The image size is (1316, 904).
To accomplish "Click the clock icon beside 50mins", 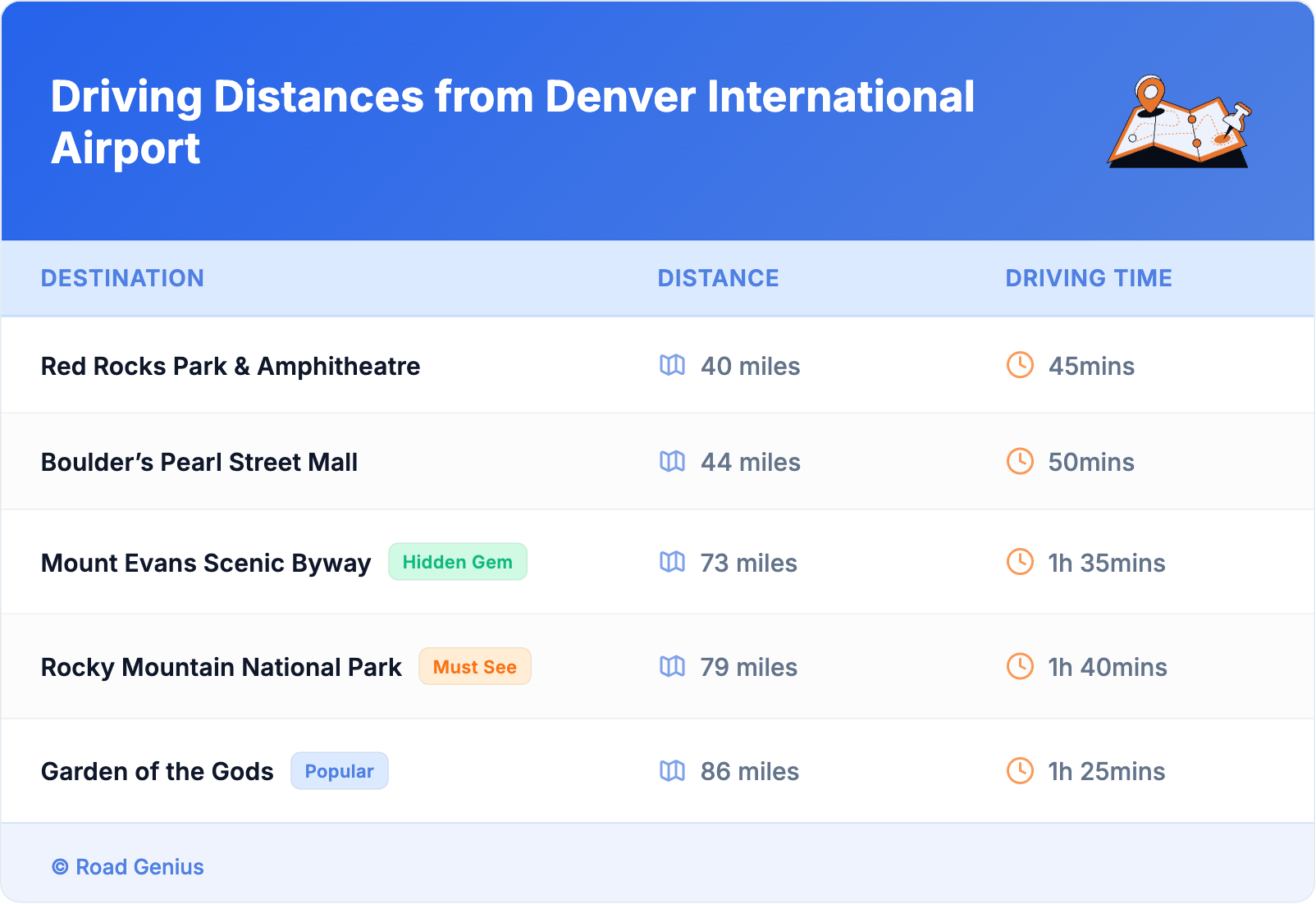I will click(1020, 461).
